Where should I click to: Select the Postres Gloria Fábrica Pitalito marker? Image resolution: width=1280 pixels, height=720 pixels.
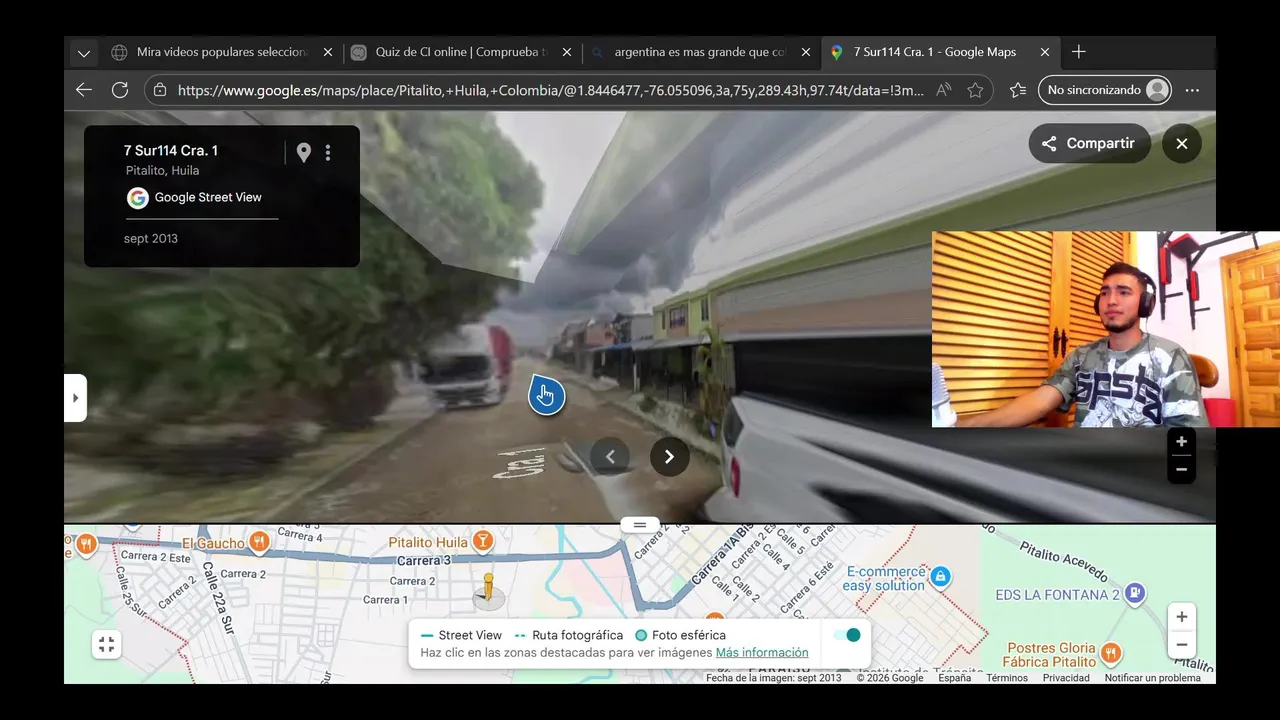click(x=1111, y=654)
